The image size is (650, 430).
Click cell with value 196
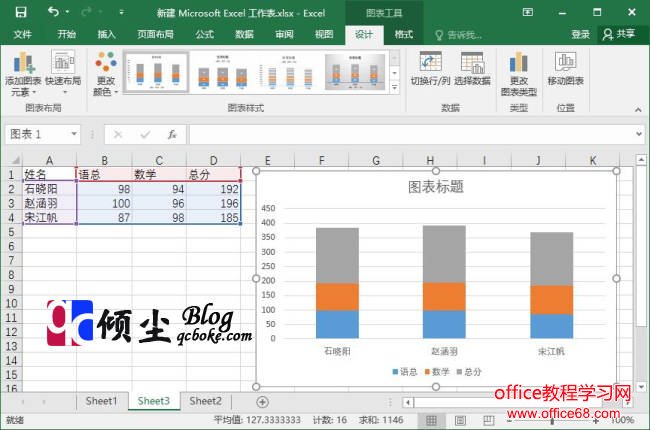(213, 203)
